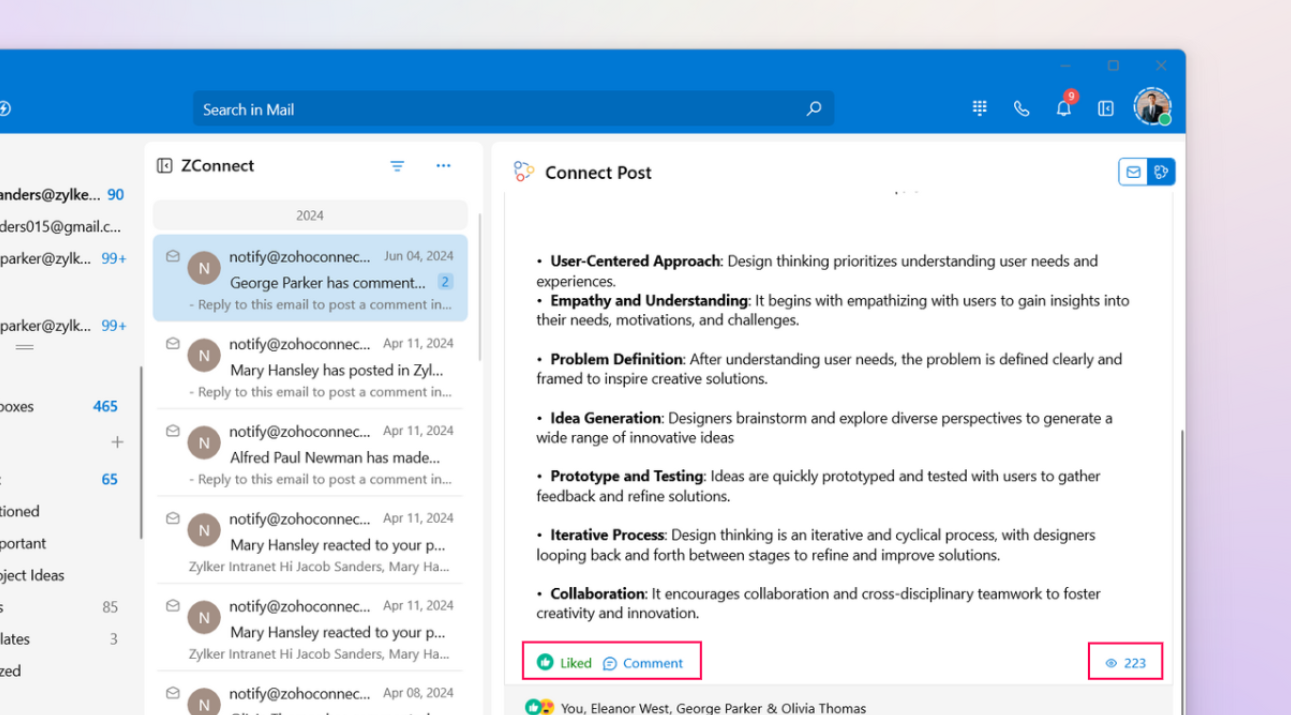Click the reaction emojis beside Eleanor West
This screenshot has height=715, width=1291.
[540, 707]
